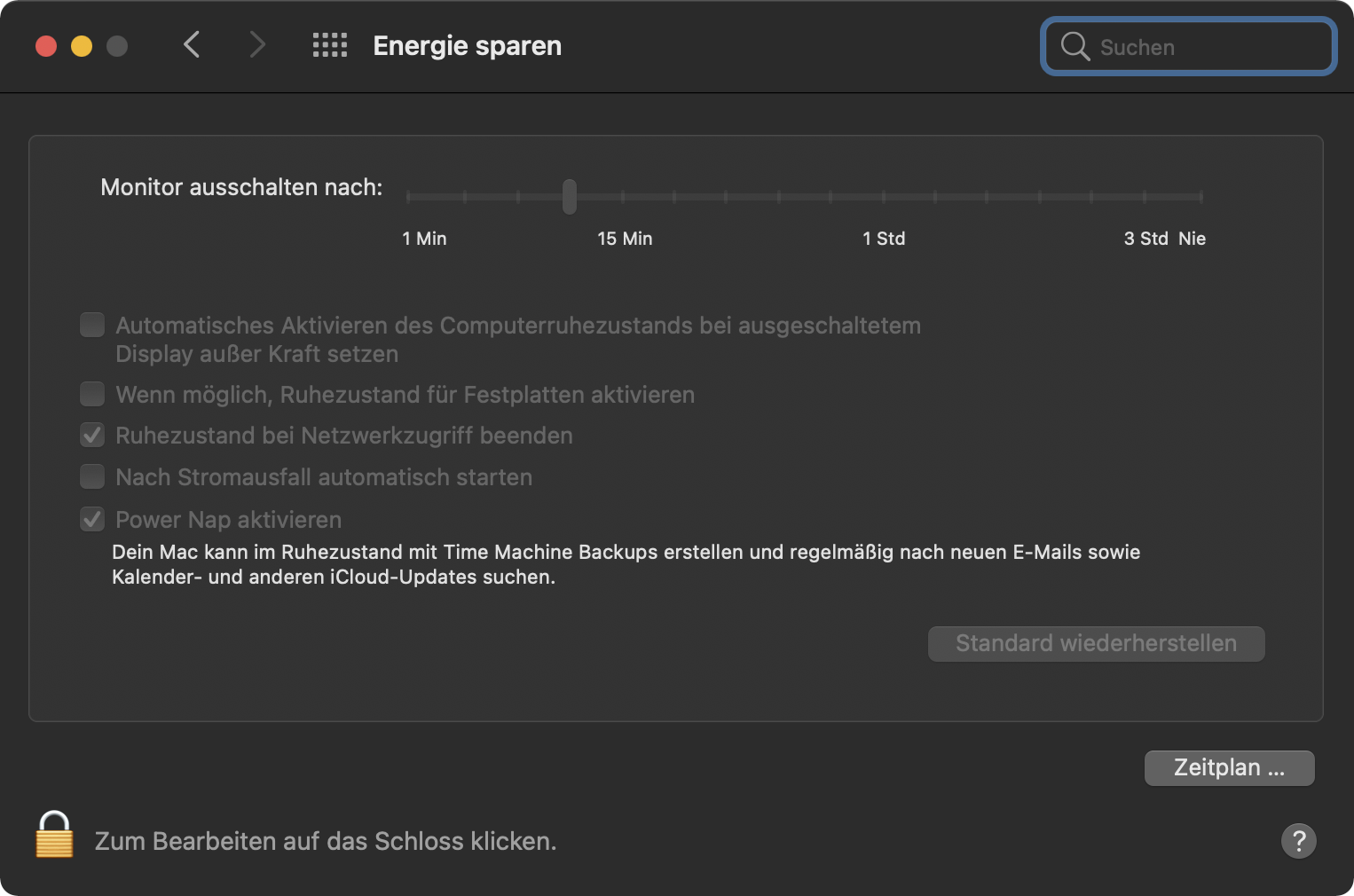This screenshot has width=1354, height=896.
Task: Click the Energie sparen window title
Action: click(x=467, y=45)
